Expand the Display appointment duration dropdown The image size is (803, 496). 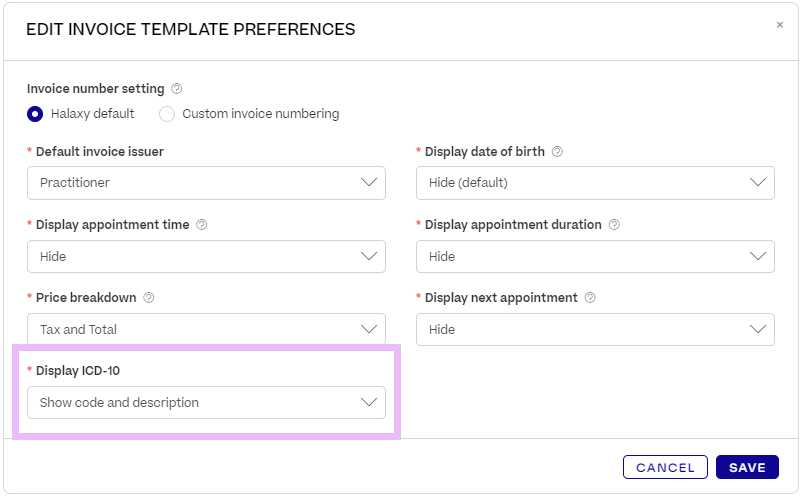[x=595, y=256]
